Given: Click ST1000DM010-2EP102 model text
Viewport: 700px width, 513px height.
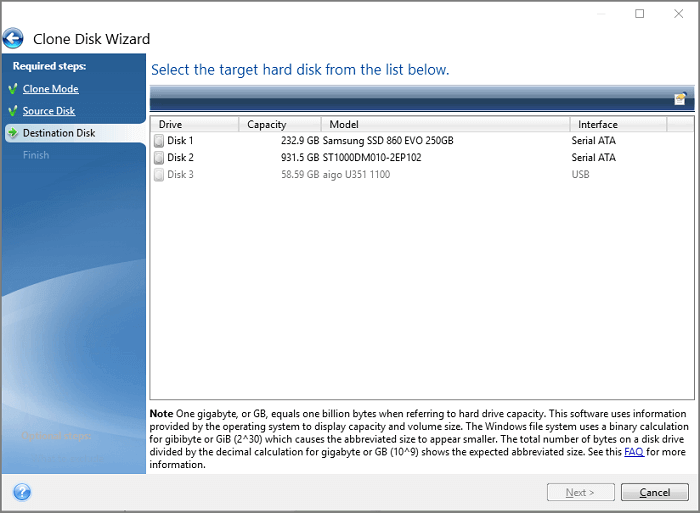Looking at the screenshot, I should coord(372,158).
